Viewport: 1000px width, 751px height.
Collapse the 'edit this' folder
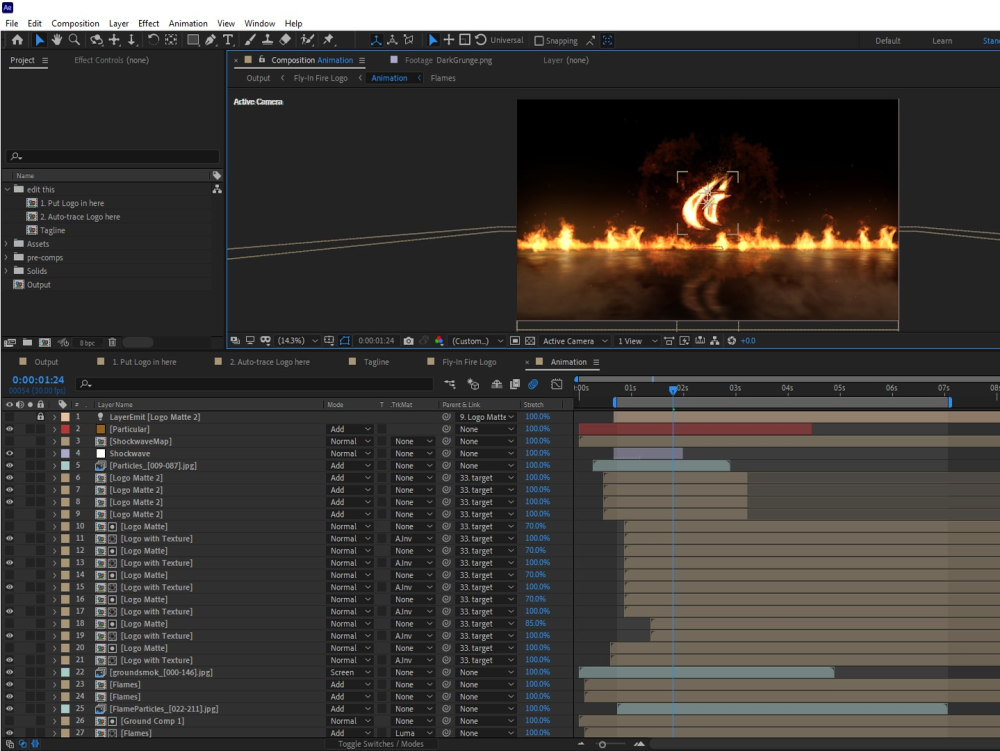[x=7, y=189]
